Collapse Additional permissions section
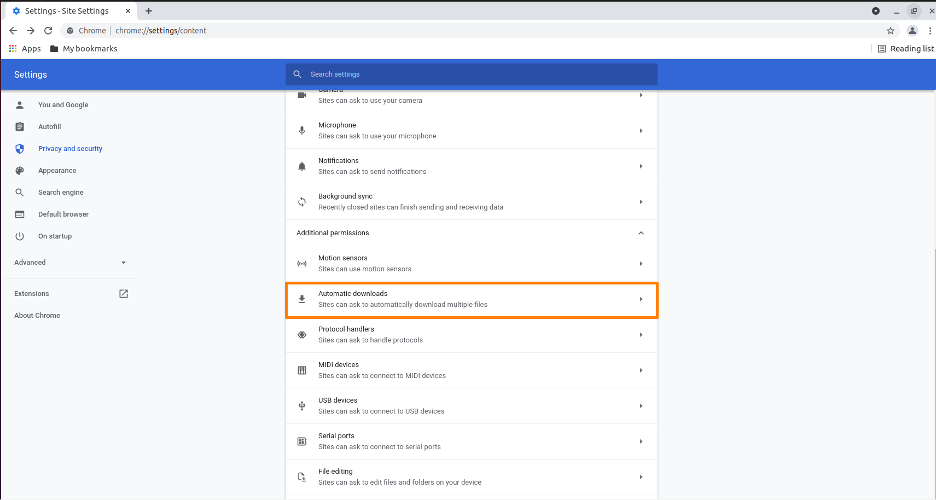 [x=641, y=233]
